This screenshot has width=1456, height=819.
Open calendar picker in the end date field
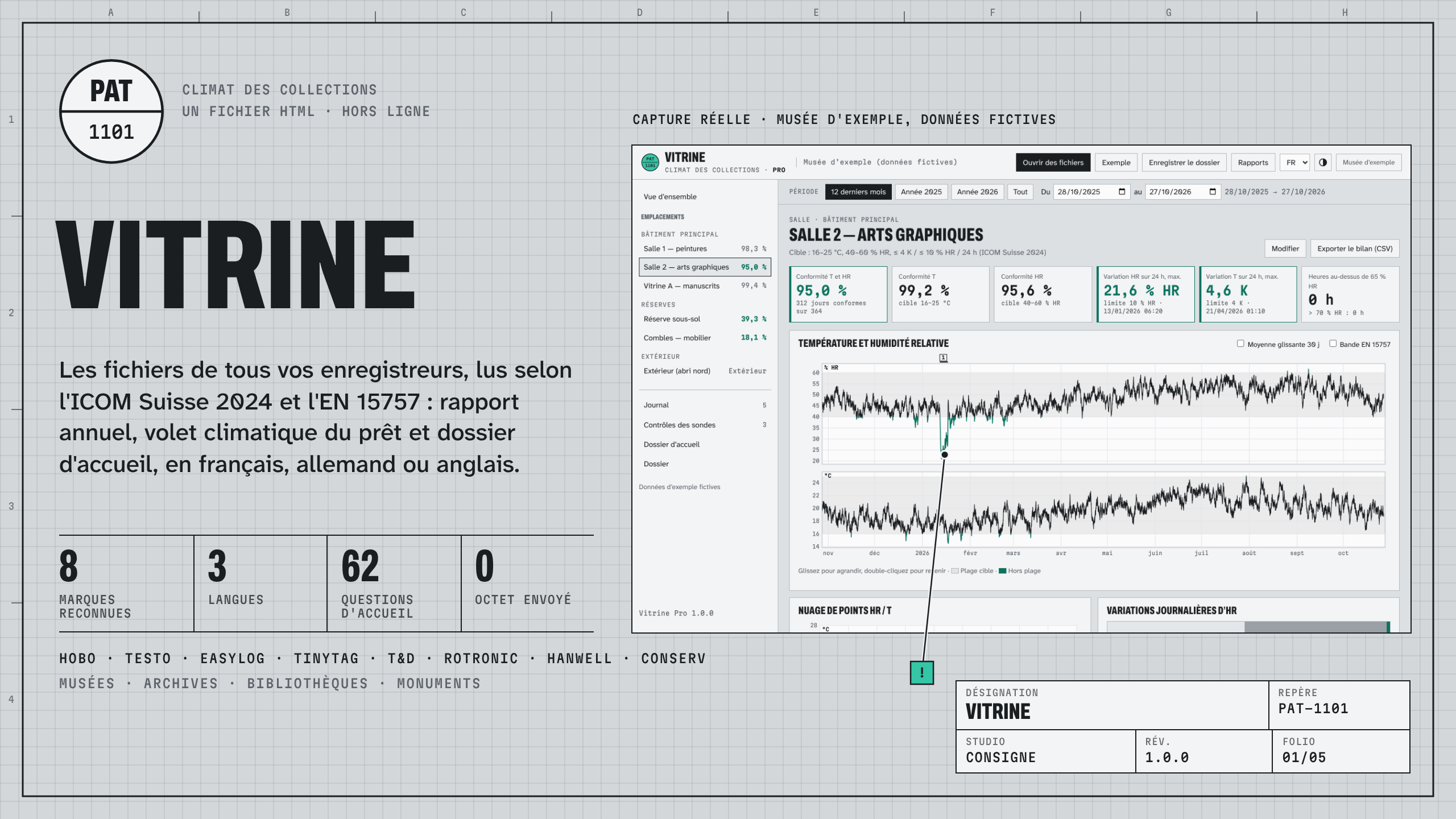pos(1213,192)
